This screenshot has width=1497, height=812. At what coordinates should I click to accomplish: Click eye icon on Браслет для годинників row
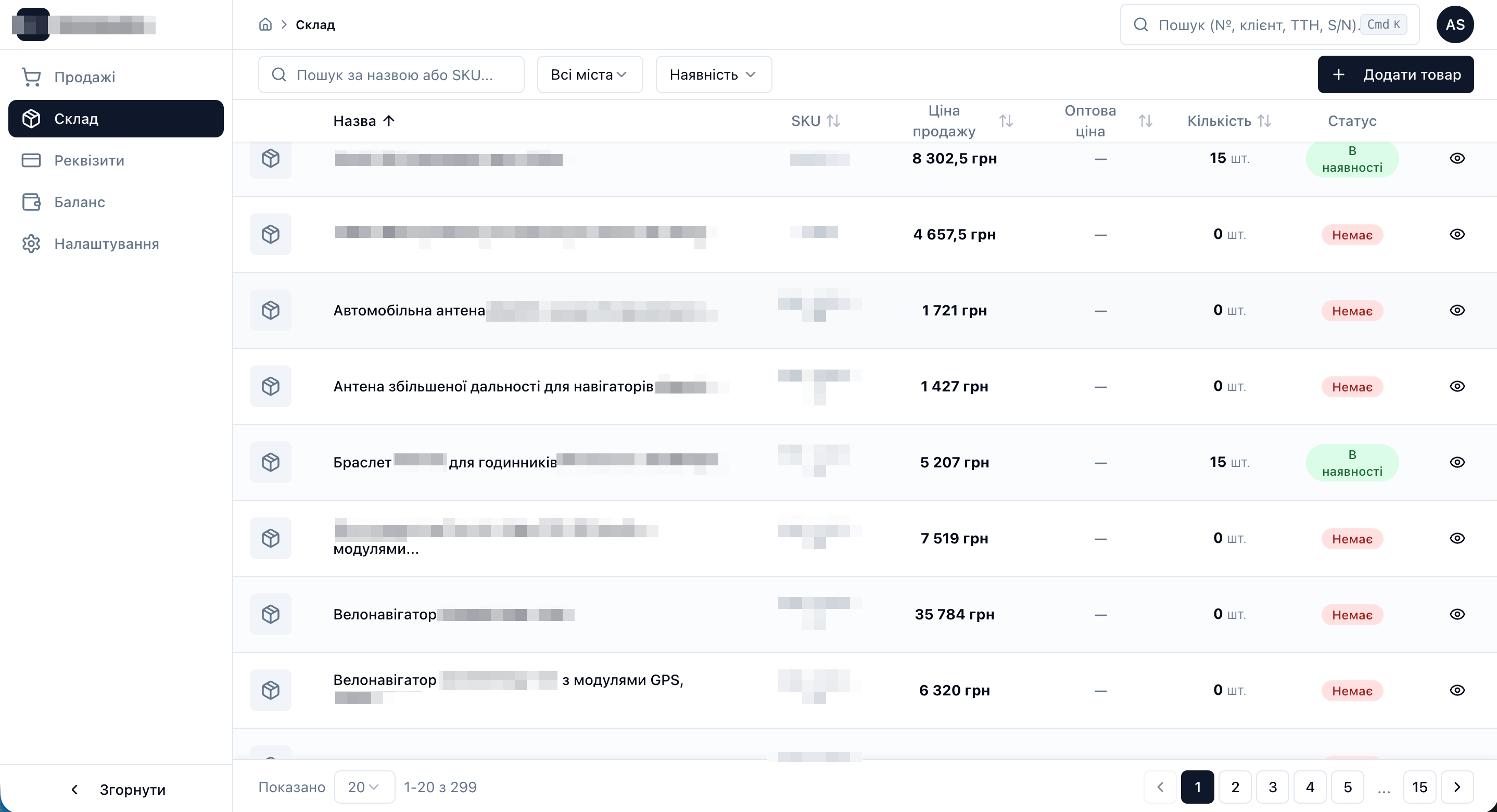click(1457, 462)
